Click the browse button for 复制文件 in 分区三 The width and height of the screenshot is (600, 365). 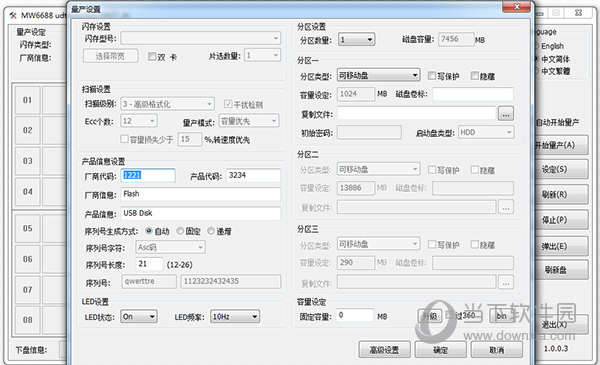505,283
